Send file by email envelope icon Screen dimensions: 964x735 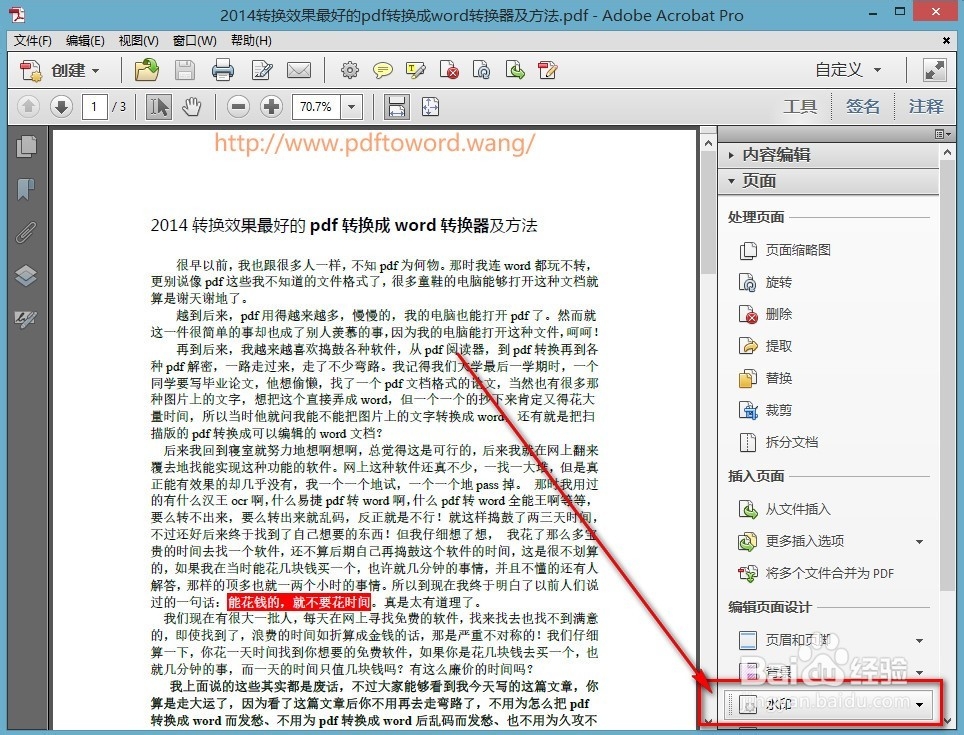coord(299,70)
